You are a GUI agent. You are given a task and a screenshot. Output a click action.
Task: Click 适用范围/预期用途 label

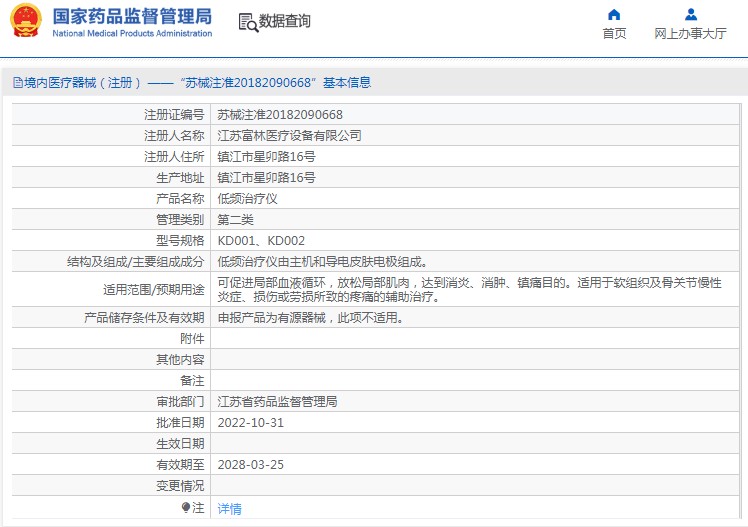point(154,289)
